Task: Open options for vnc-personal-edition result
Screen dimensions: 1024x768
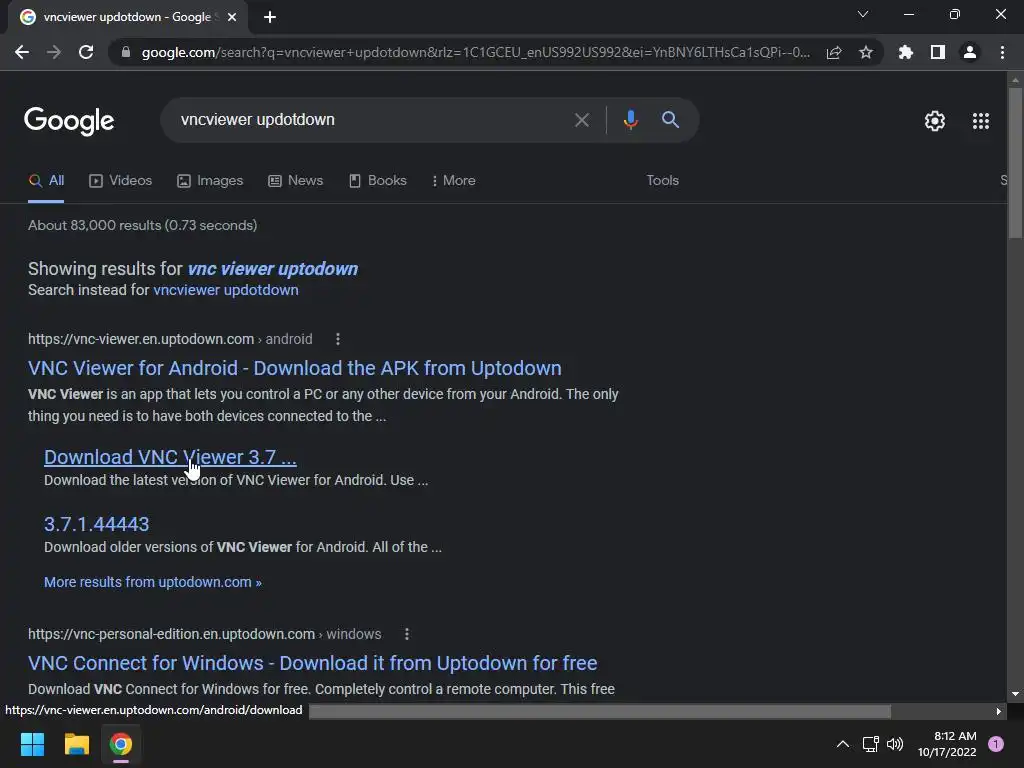Action: pyautogui.click(x=407, y=634)
